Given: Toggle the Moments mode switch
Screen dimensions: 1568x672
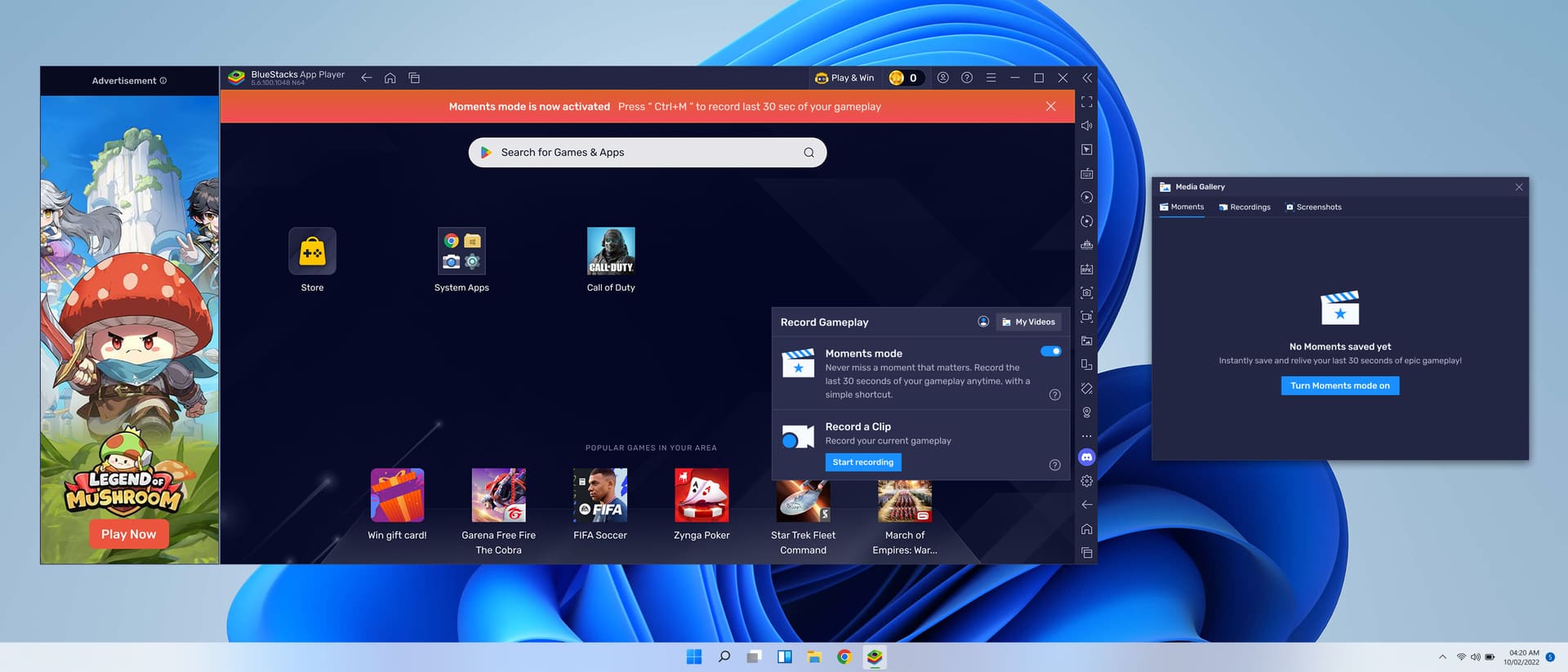Looking at the screenshot, I should (x=1050, y=351).
